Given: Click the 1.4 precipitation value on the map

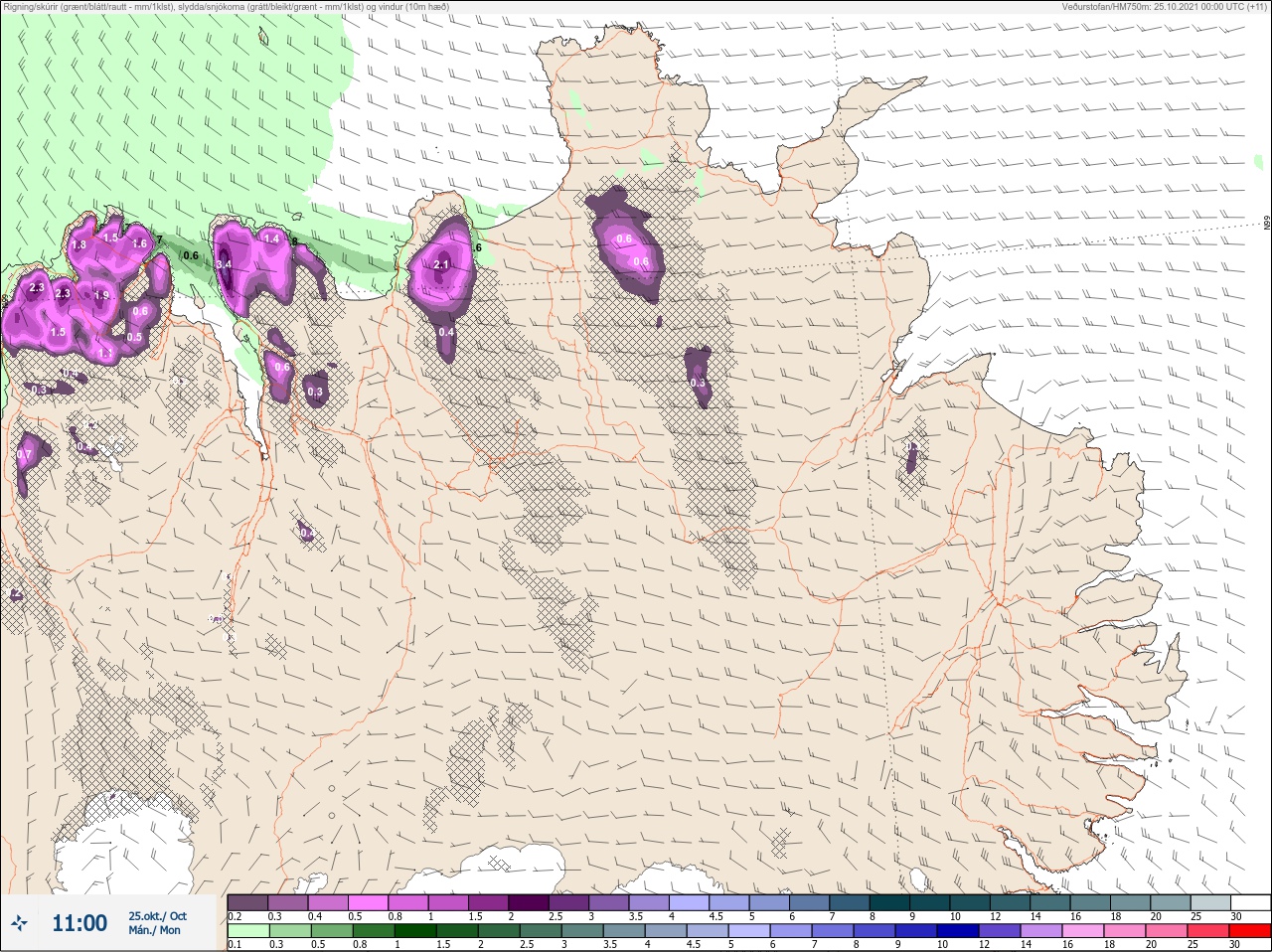Looking at the screenshot, I should tap(271, 238).
